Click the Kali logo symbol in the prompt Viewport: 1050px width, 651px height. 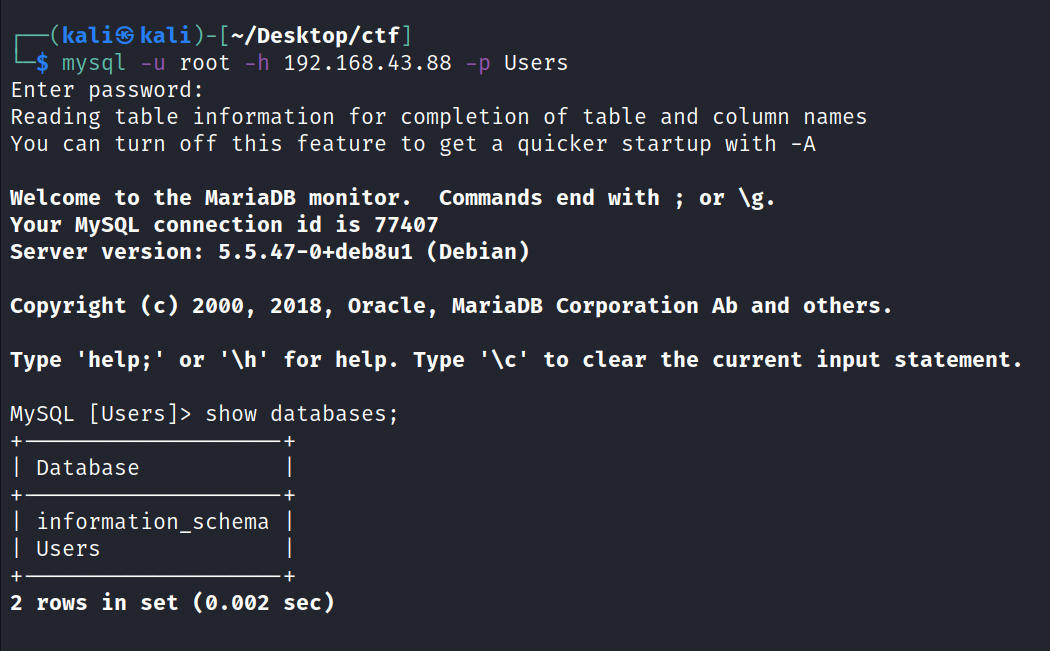125,37
